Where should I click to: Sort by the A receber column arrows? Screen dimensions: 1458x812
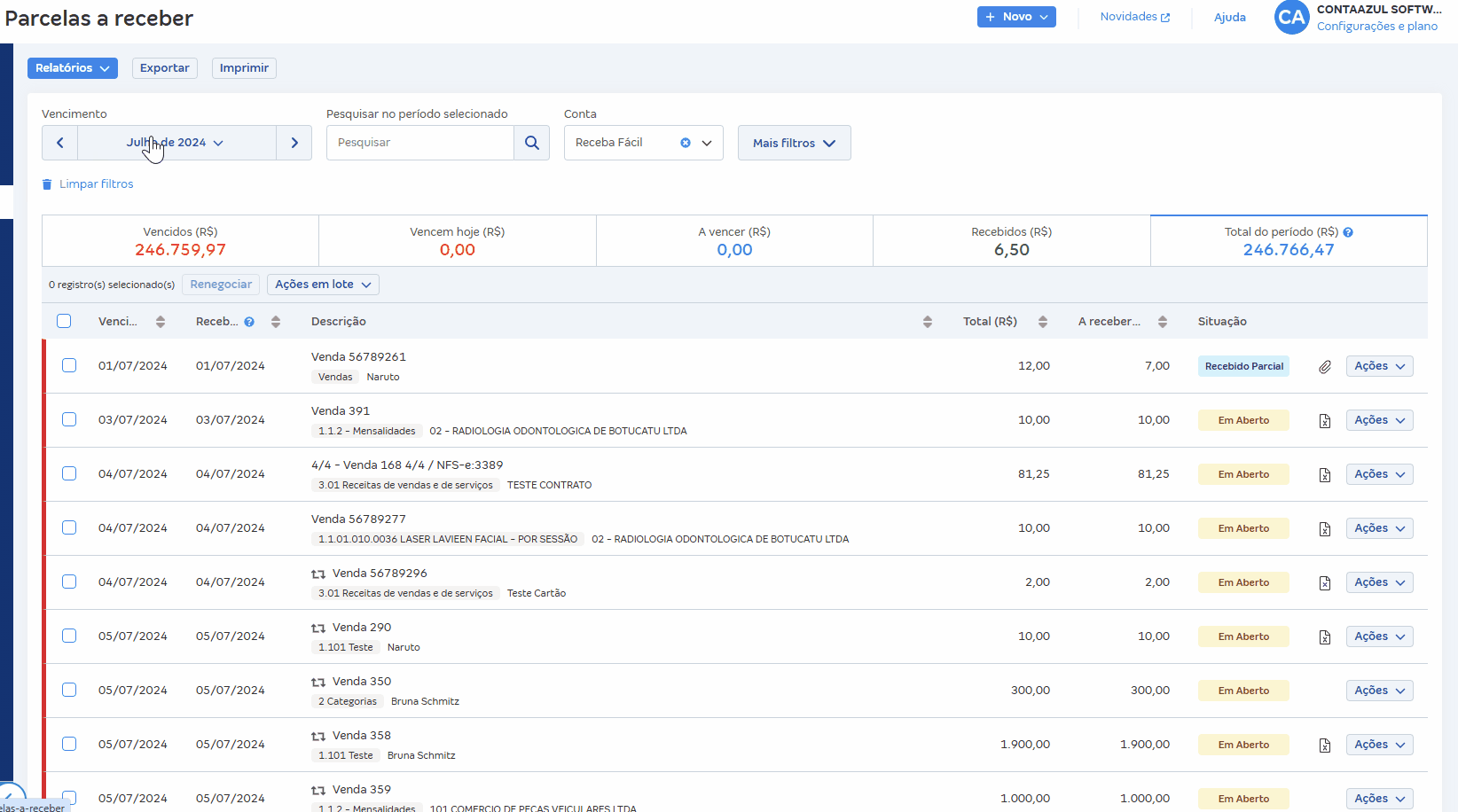tap(1163, 322)
